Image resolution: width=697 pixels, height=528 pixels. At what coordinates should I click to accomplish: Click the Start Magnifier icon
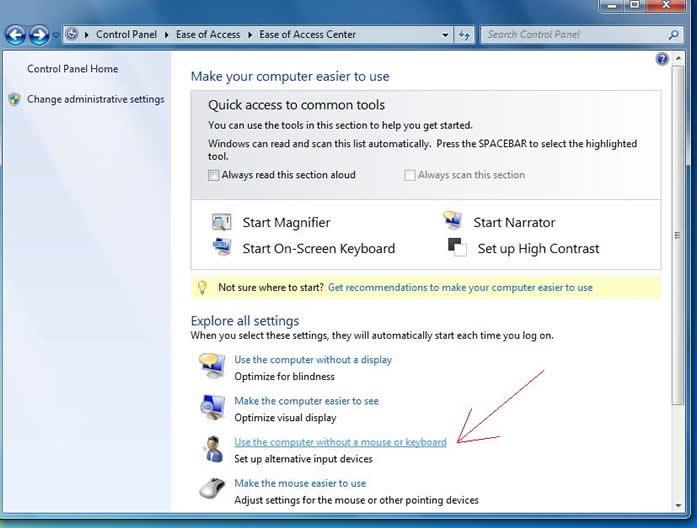tap(221, 223)
